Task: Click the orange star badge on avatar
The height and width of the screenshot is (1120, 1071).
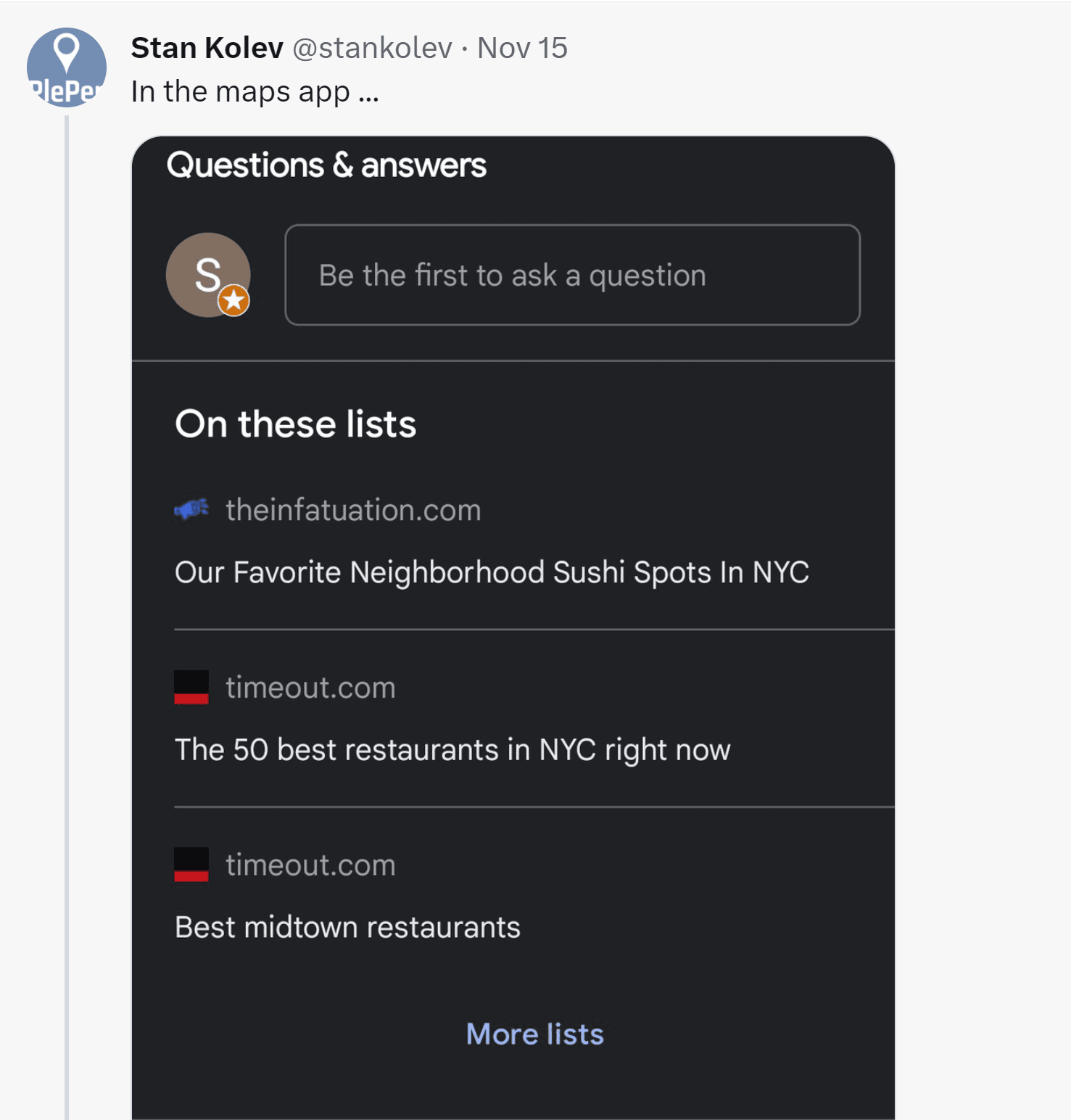Action: coord(233,300)
